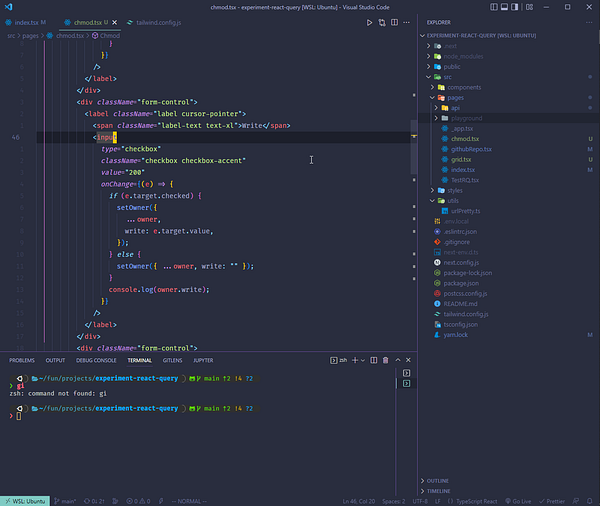Toggle secondary side bar layout icon
Image resolution: width=600 pixels, height=506 pixels.
pyautogui.click(x=515, y=7)
